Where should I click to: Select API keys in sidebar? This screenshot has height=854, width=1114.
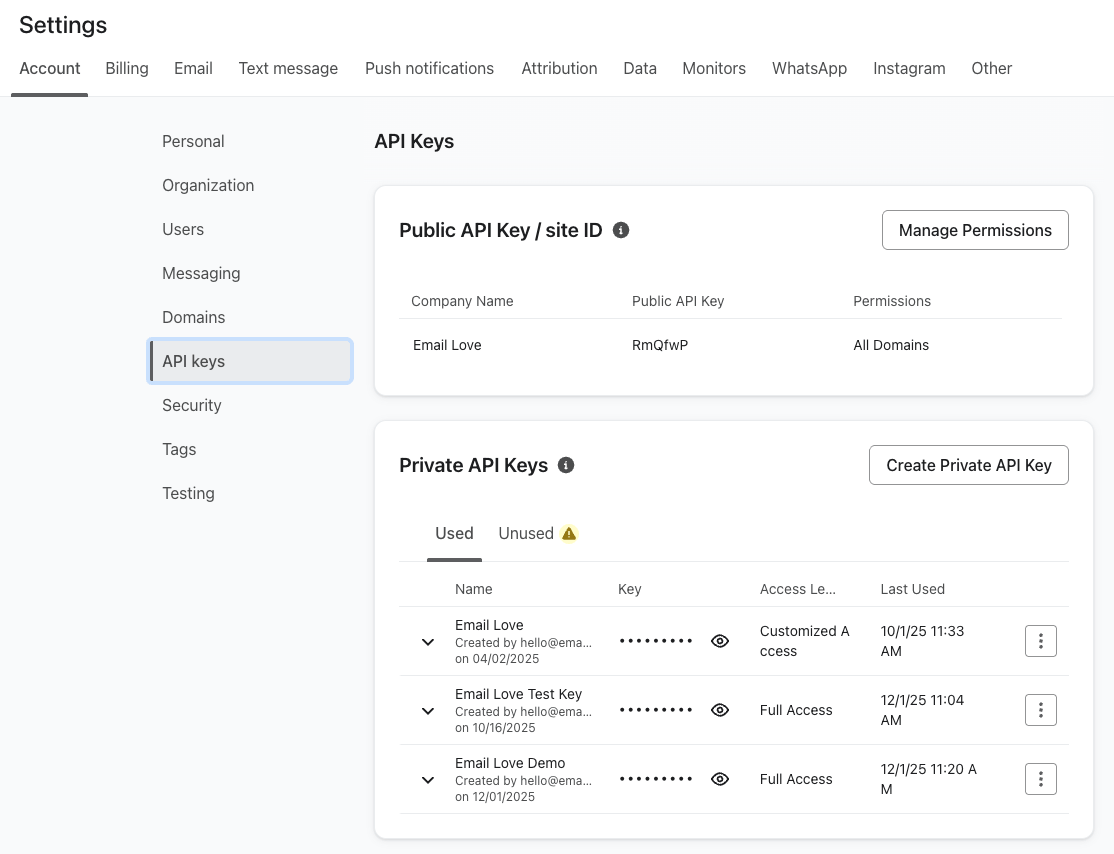250,361
